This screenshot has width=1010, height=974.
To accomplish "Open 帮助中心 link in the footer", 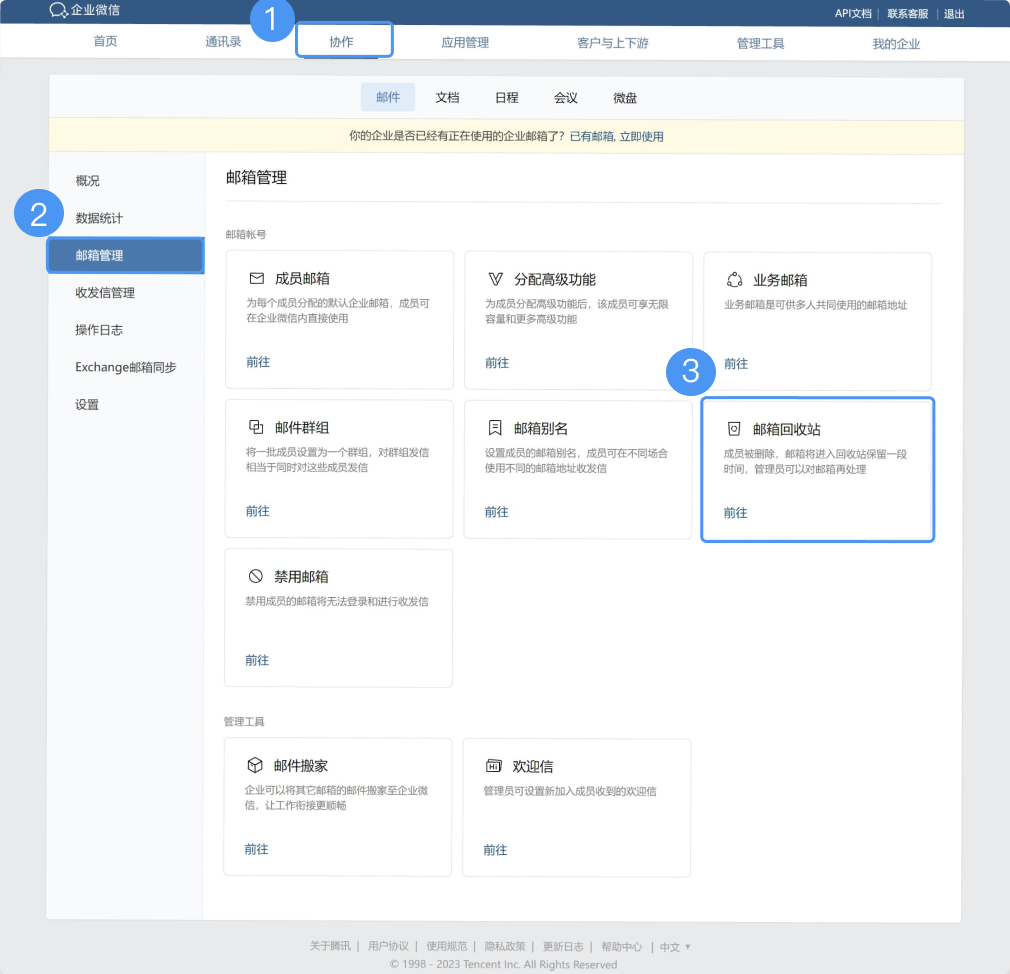I will (621, 947).
